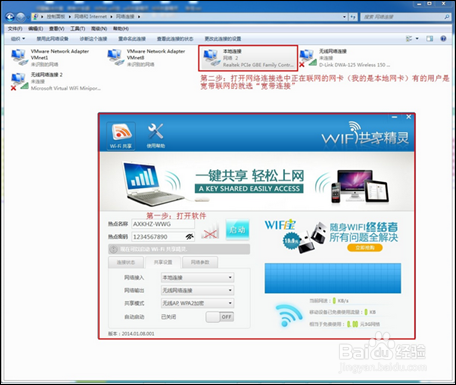The image size is (456, 385).
Task: Click the adapter text Realtek PCIe GBE Family
Action: coord(258,65)
